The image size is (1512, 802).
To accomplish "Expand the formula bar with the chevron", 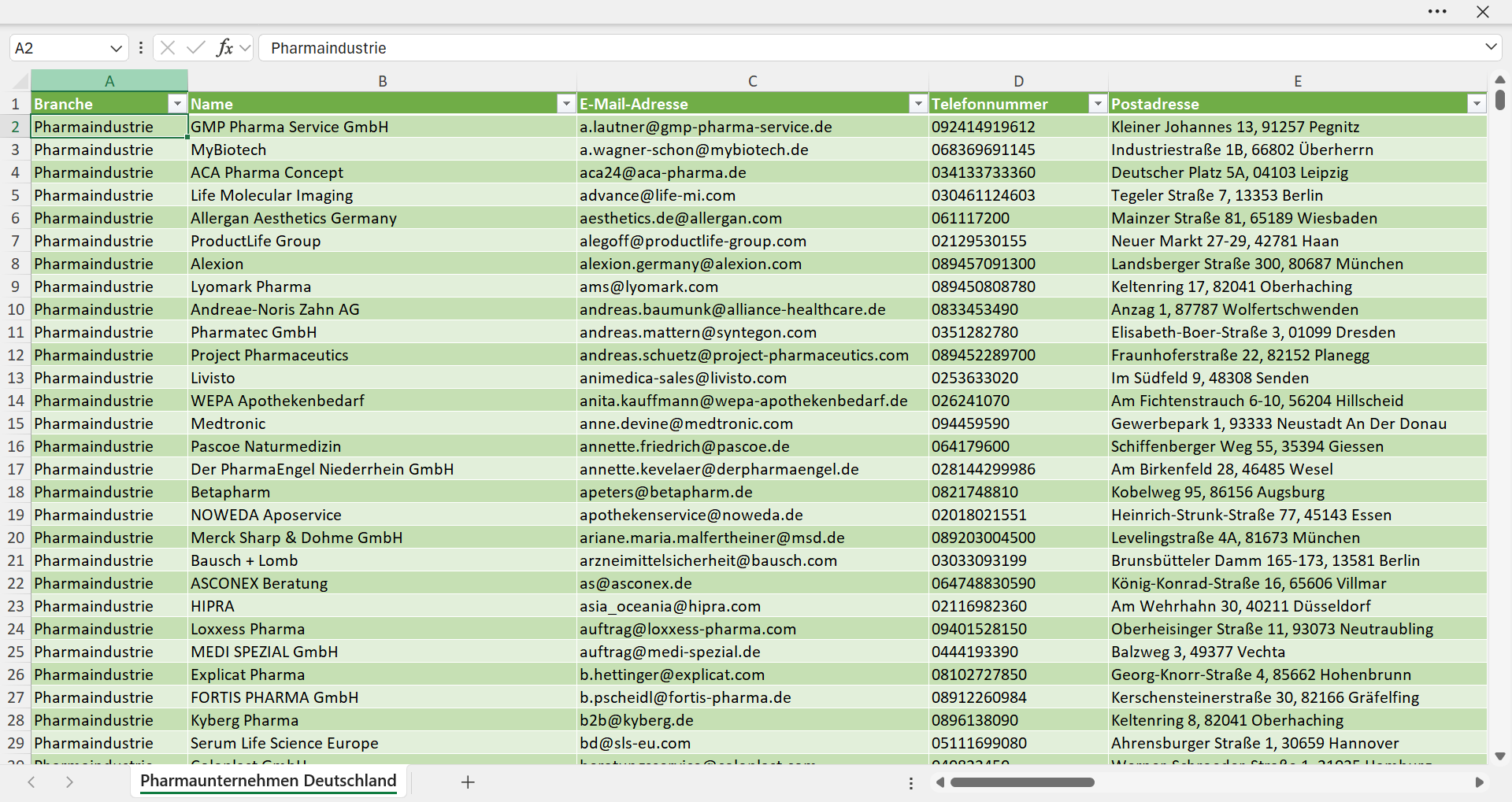I will [1491, 47].
